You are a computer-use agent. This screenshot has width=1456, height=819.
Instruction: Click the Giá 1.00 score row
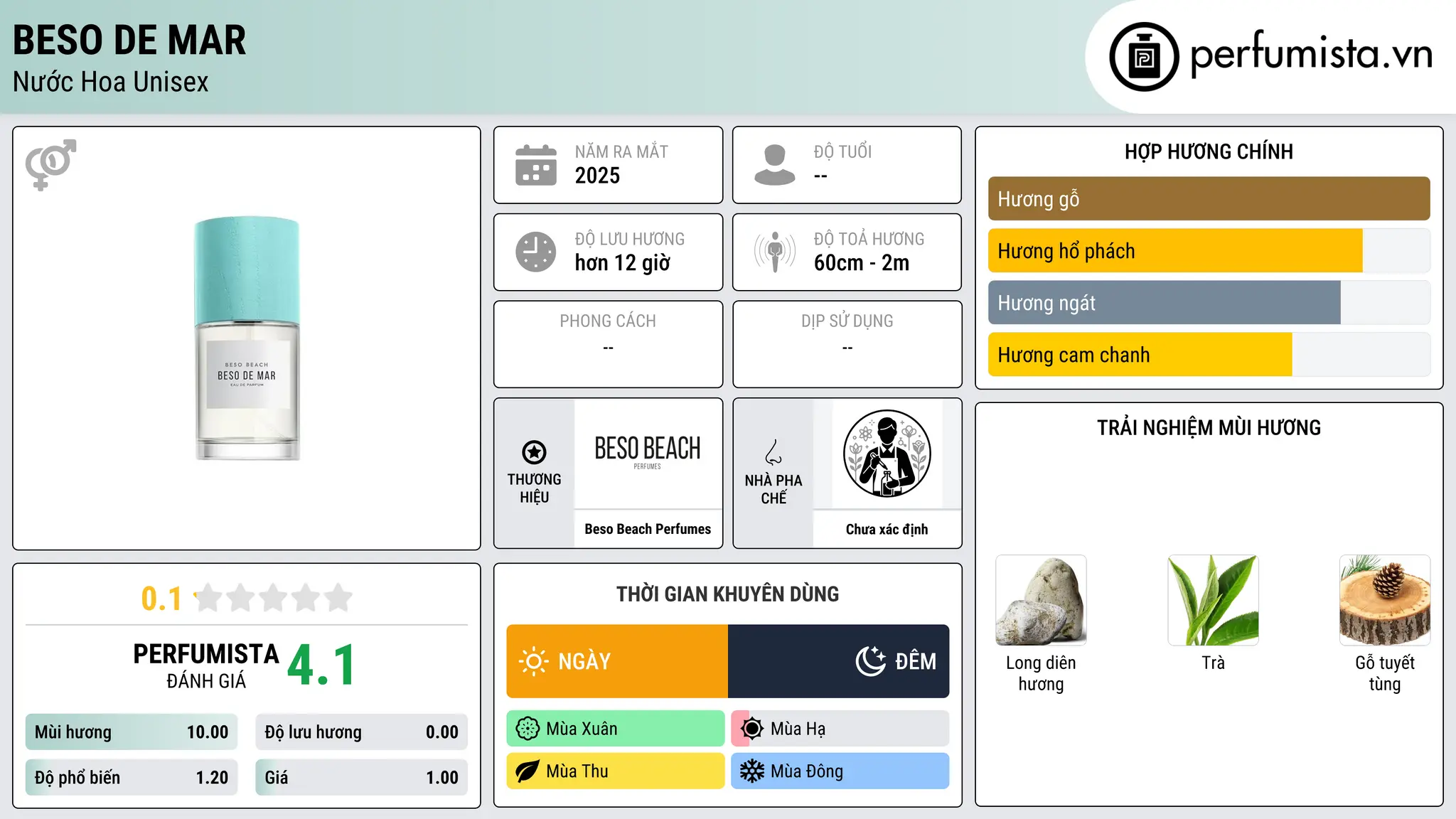(x=362, y=777)
